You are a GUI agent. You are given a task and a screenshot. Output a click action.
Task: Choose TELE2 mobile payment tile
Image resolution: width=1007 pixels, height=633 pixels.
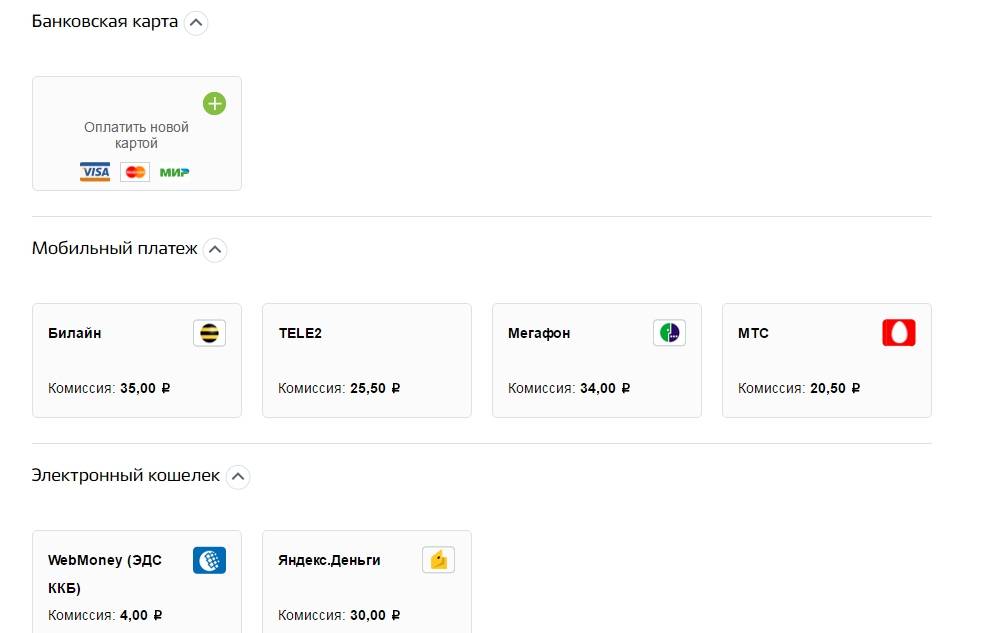tap(366, 360)
